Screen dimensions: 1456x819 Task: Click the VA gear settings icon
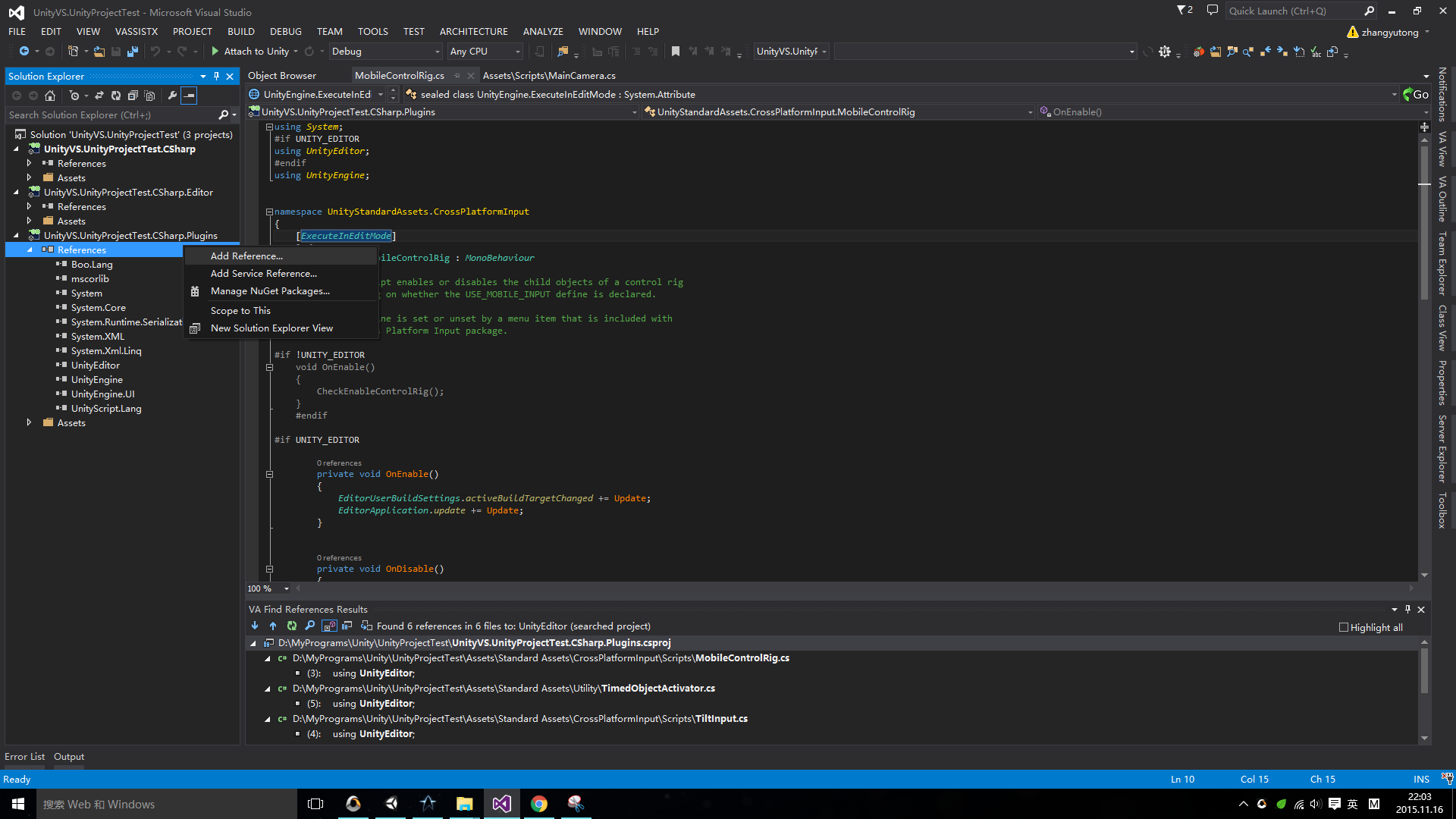(x=1165, y=52)
